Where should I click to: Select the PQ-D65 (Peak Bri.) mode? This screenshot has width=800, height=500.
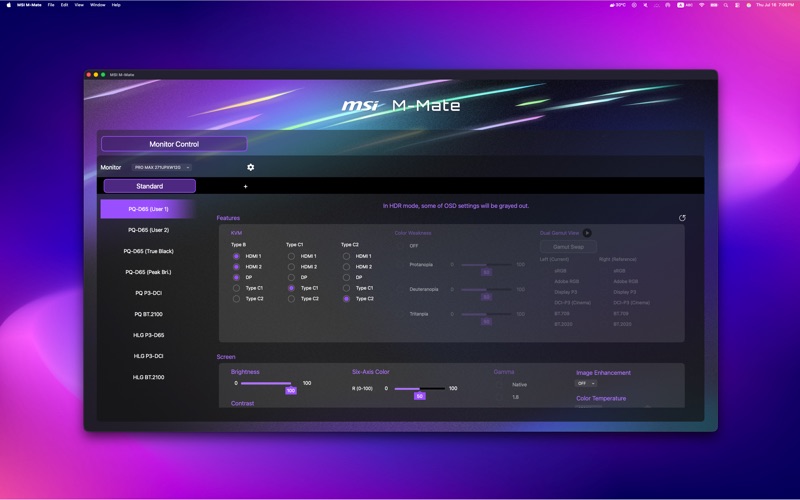(148, 272)
